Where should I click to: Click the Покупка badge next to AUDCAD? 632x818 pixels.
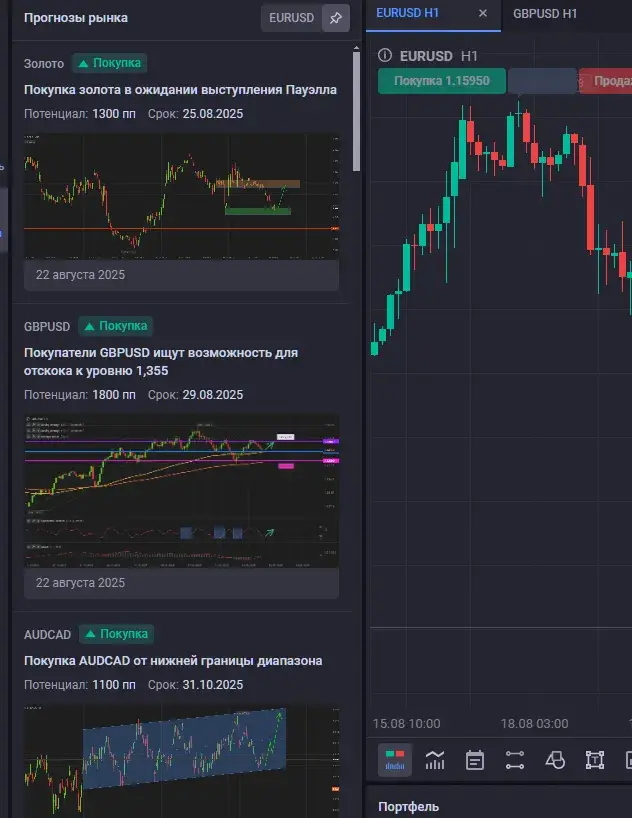coord(116,634)
